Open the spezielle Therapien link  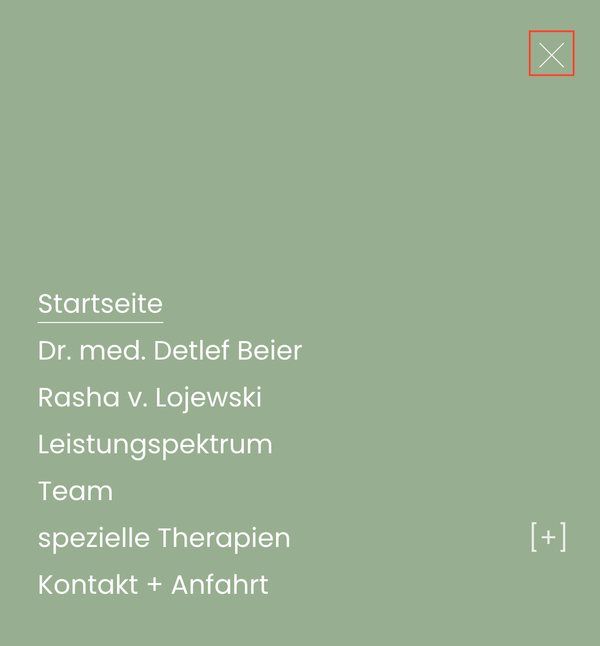(x=164, y=538)
